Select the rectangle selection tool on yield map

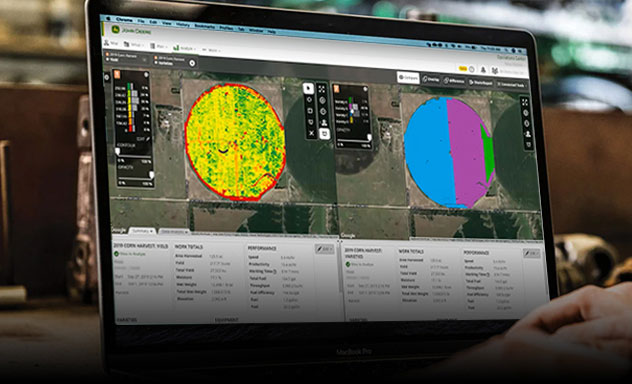tap(310, 111)
